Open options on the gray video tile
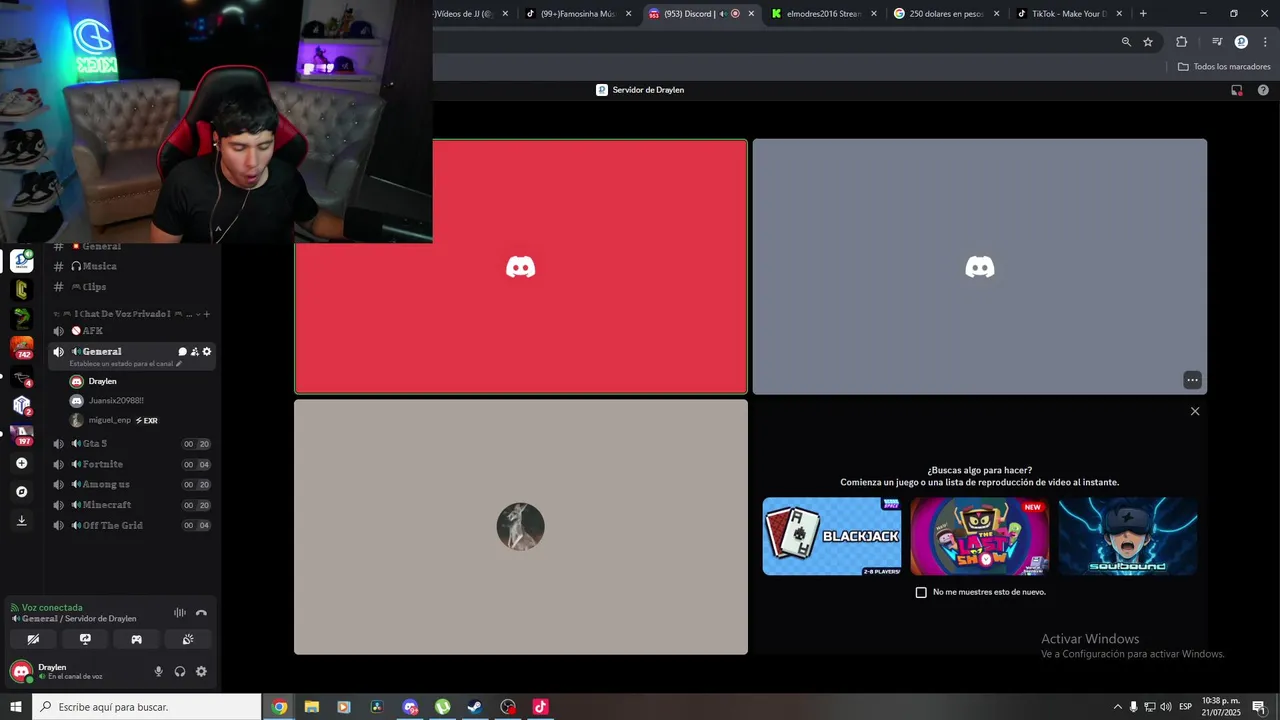The height and width of the screenshot is (720, 1280). (1192, 380)
